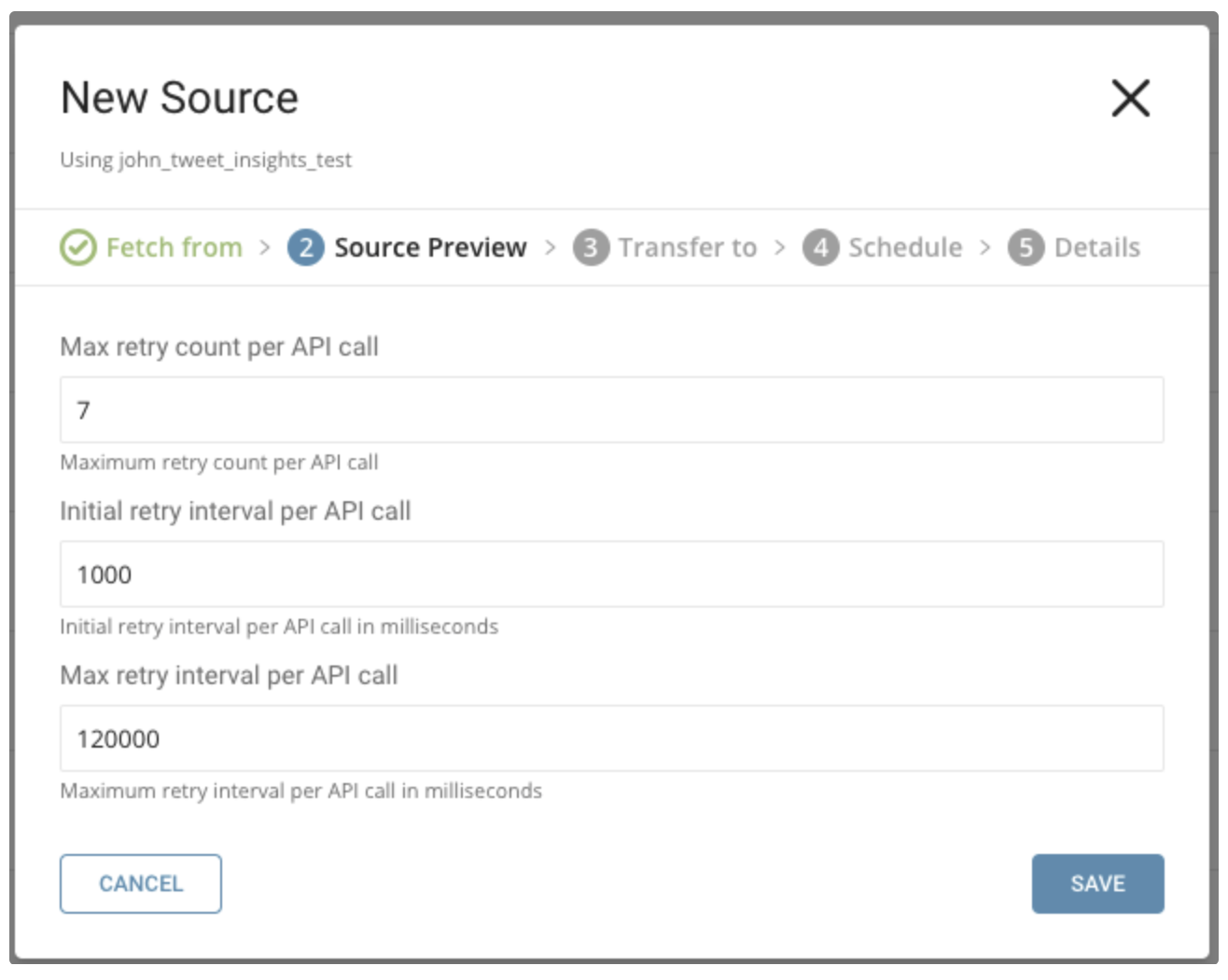Click the chevron arrow after Fetch from
The height and width of the screenshot is (980, 1228).
click(x=265, y=247)
